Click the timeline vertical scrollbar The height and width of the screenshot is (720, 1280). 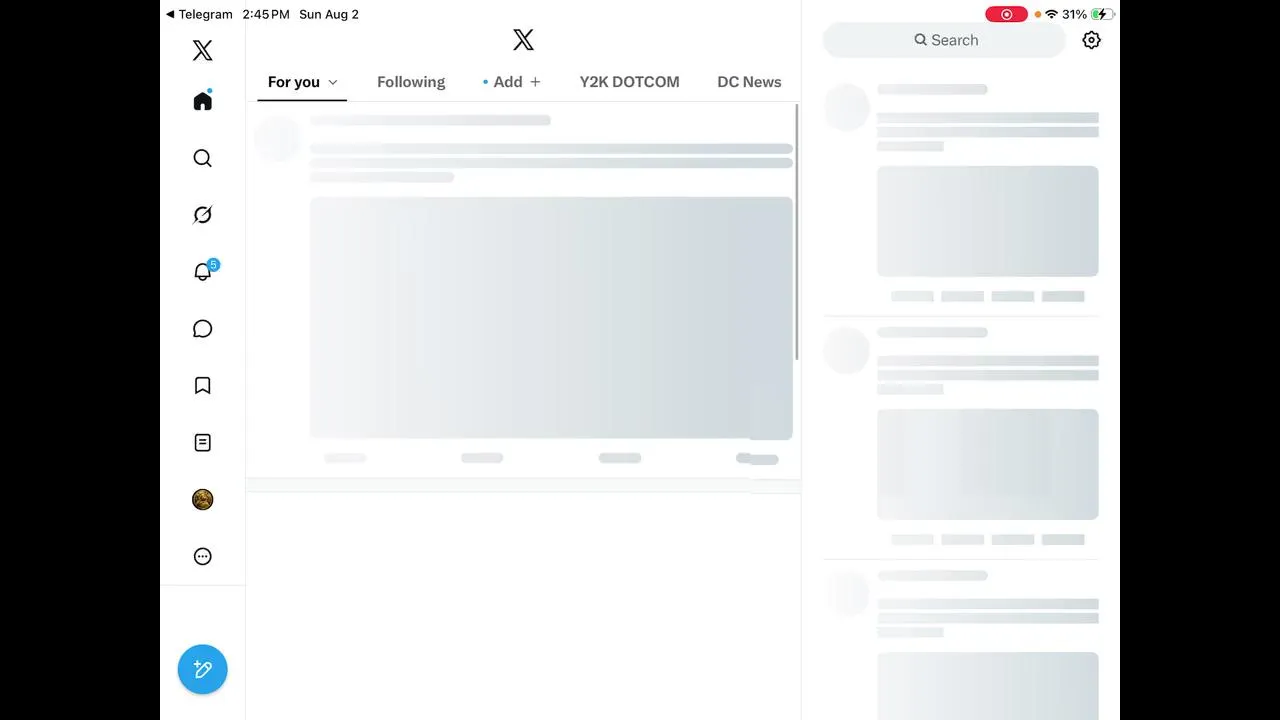click(x=797, y=231)
